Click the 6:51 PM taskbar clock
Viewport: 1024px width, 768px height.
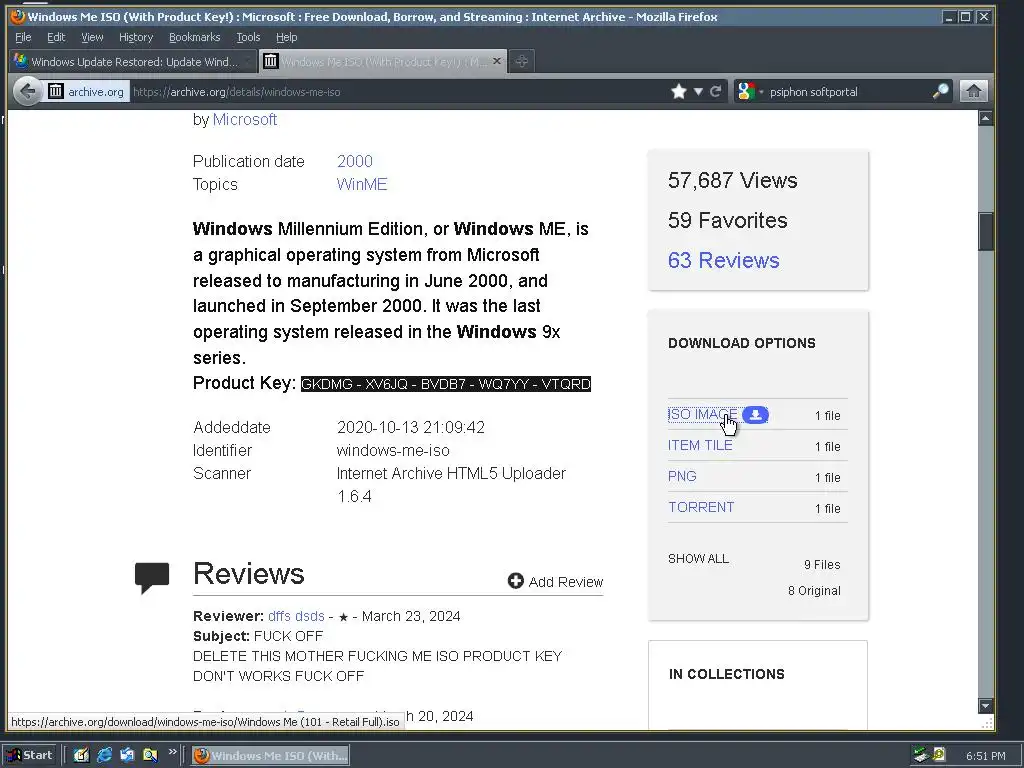pyautogui.click(x=985, y=756)
